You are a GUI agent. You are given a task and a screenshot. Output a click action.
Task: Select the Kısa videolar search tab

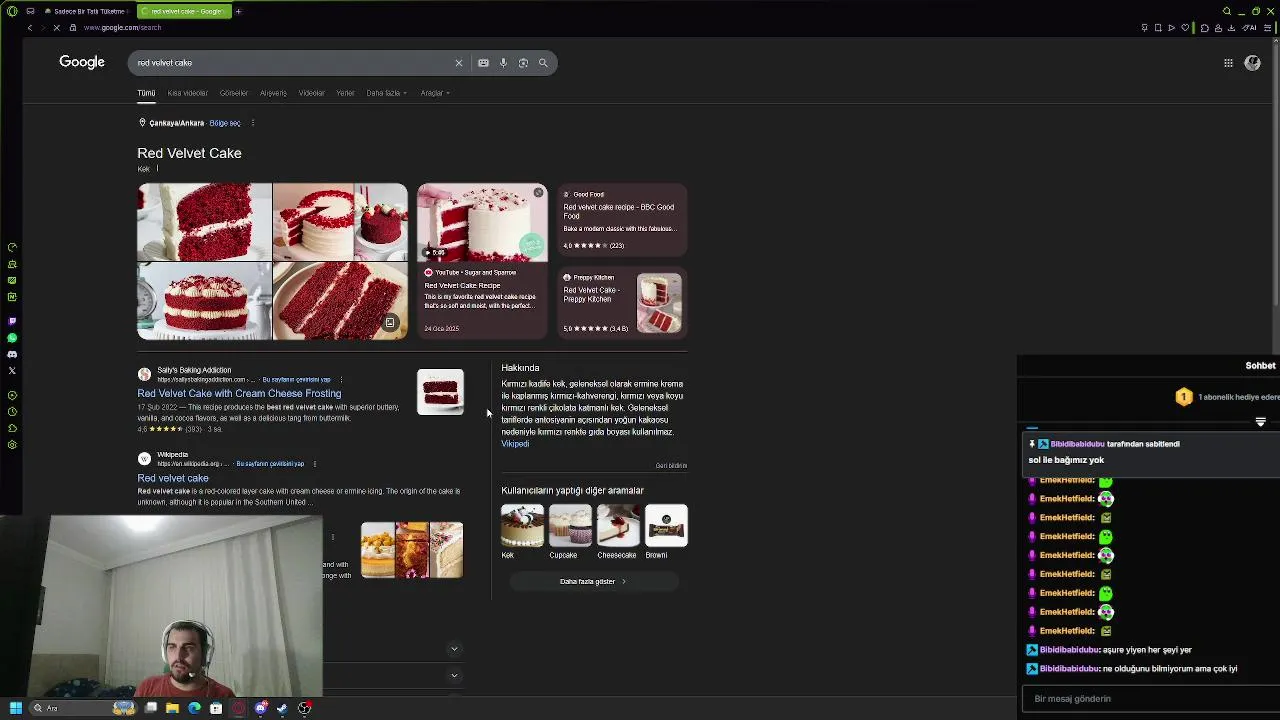(187, 93)
